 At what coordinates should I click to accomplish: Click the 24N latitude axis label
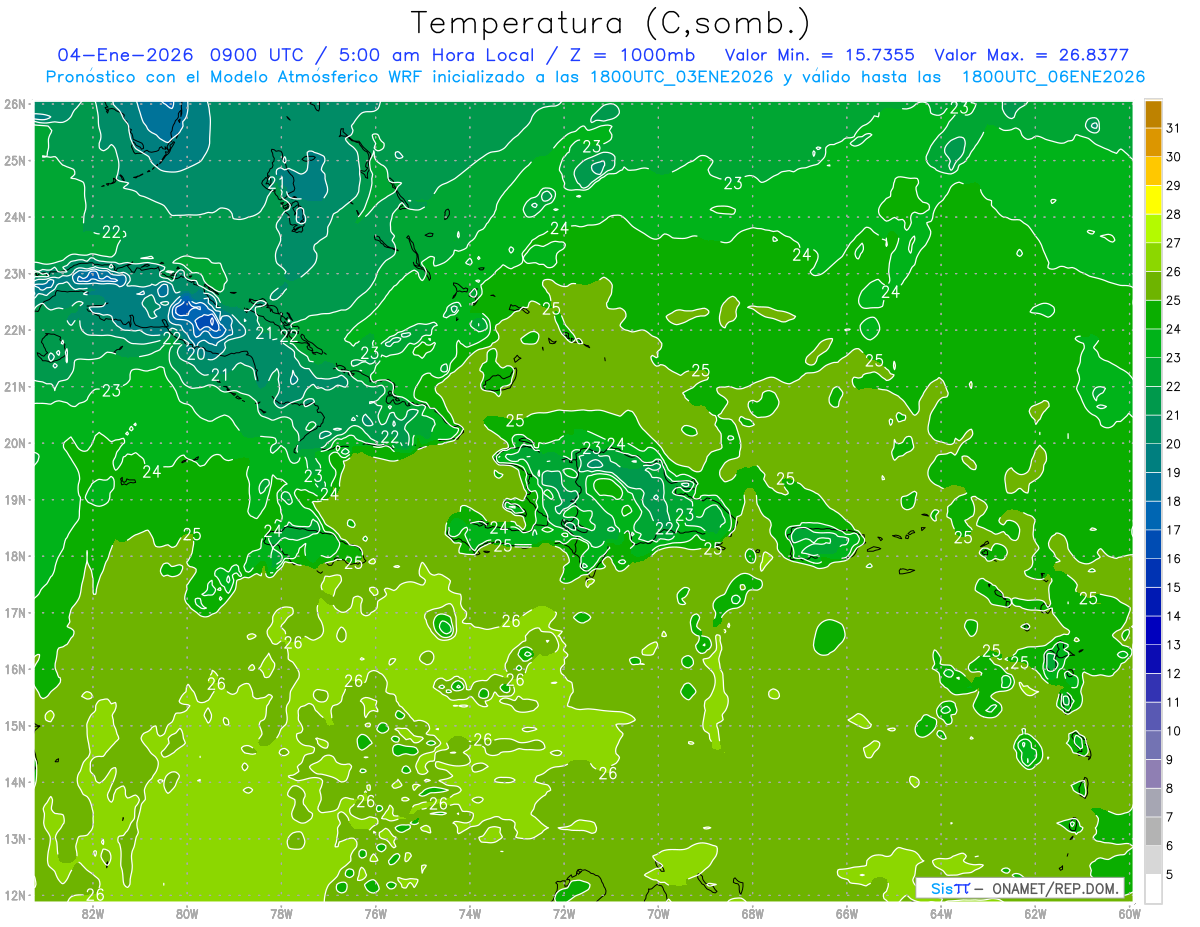pos(15,217)
